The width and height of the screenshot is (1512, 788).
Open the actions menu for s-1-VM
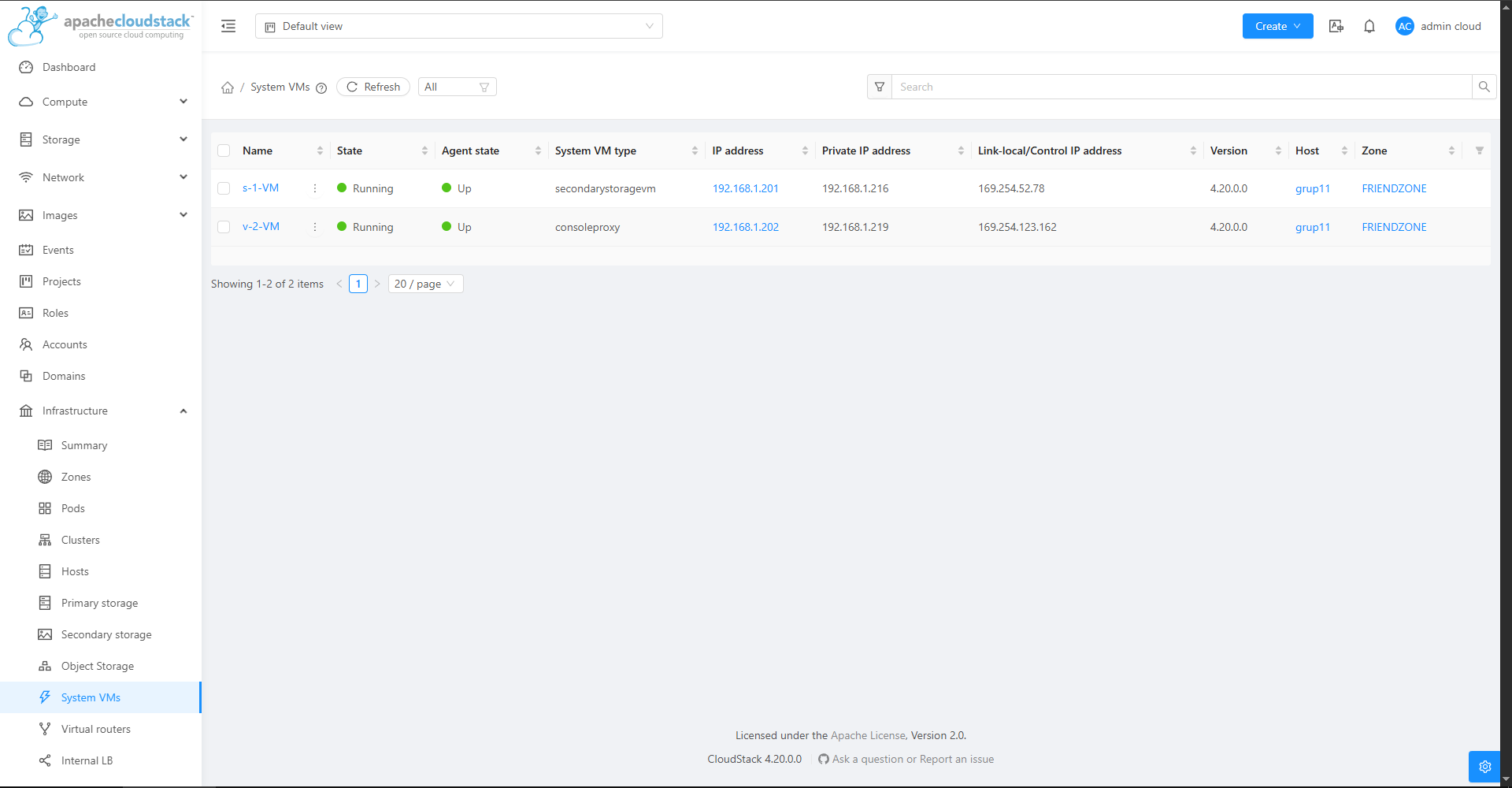coord(315,188)
